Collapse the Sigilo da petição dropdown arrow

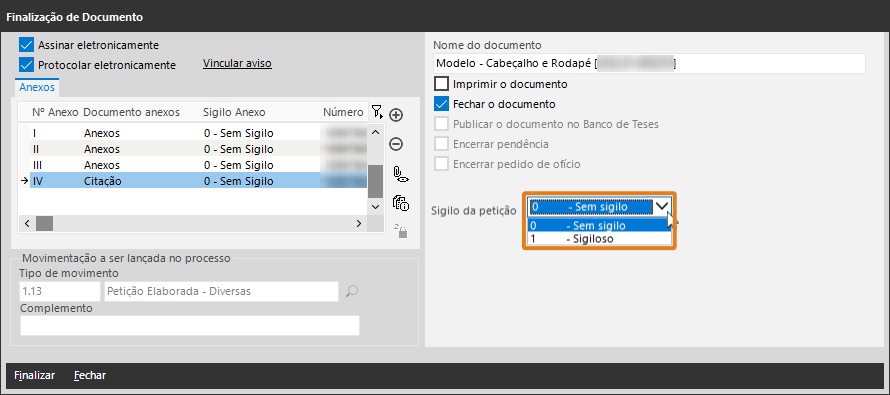(x=662, y=207)
